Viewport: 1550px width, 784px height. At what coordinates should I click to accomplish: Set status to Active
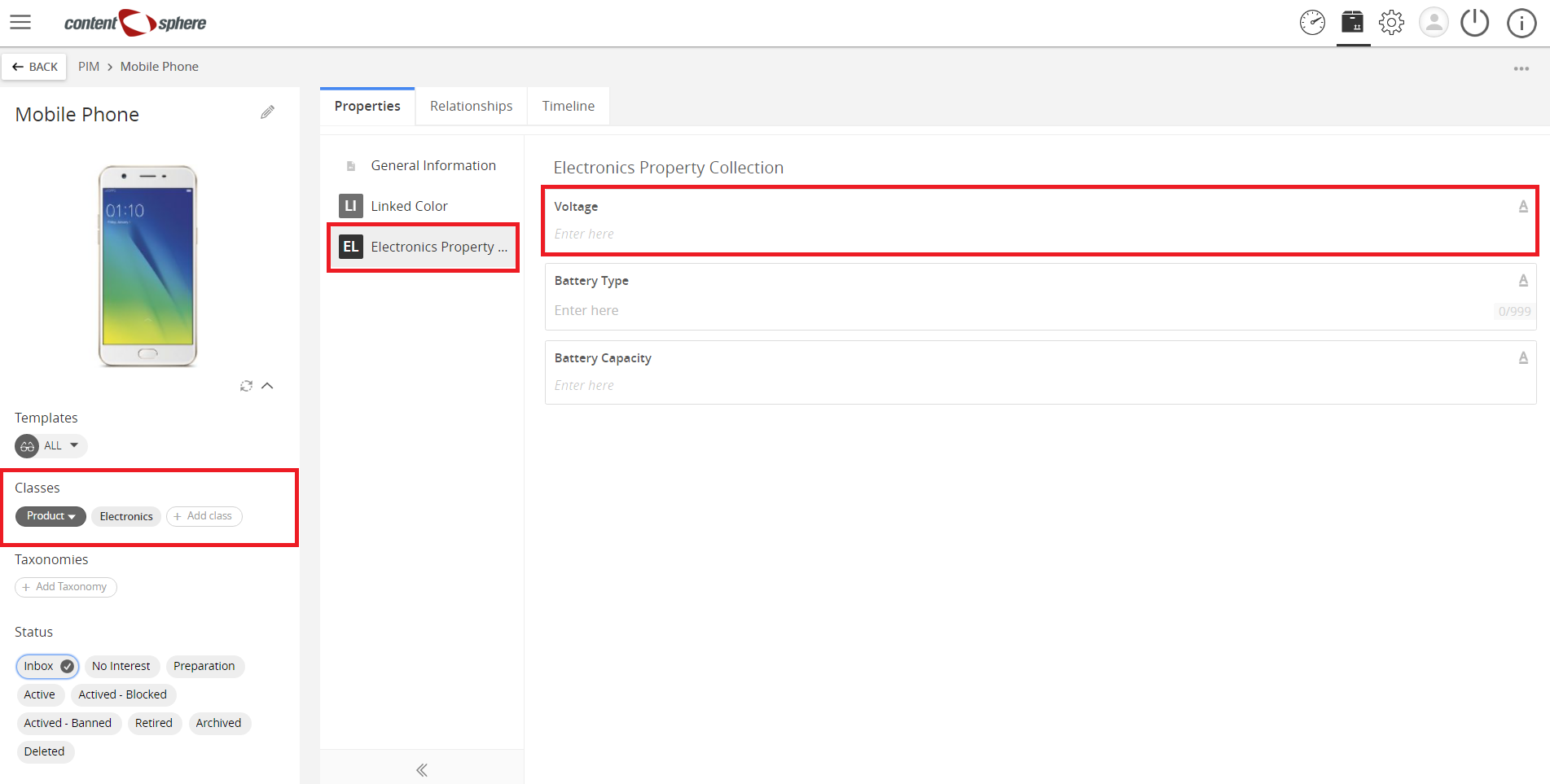pyautogui.click(x=40, y=694)
